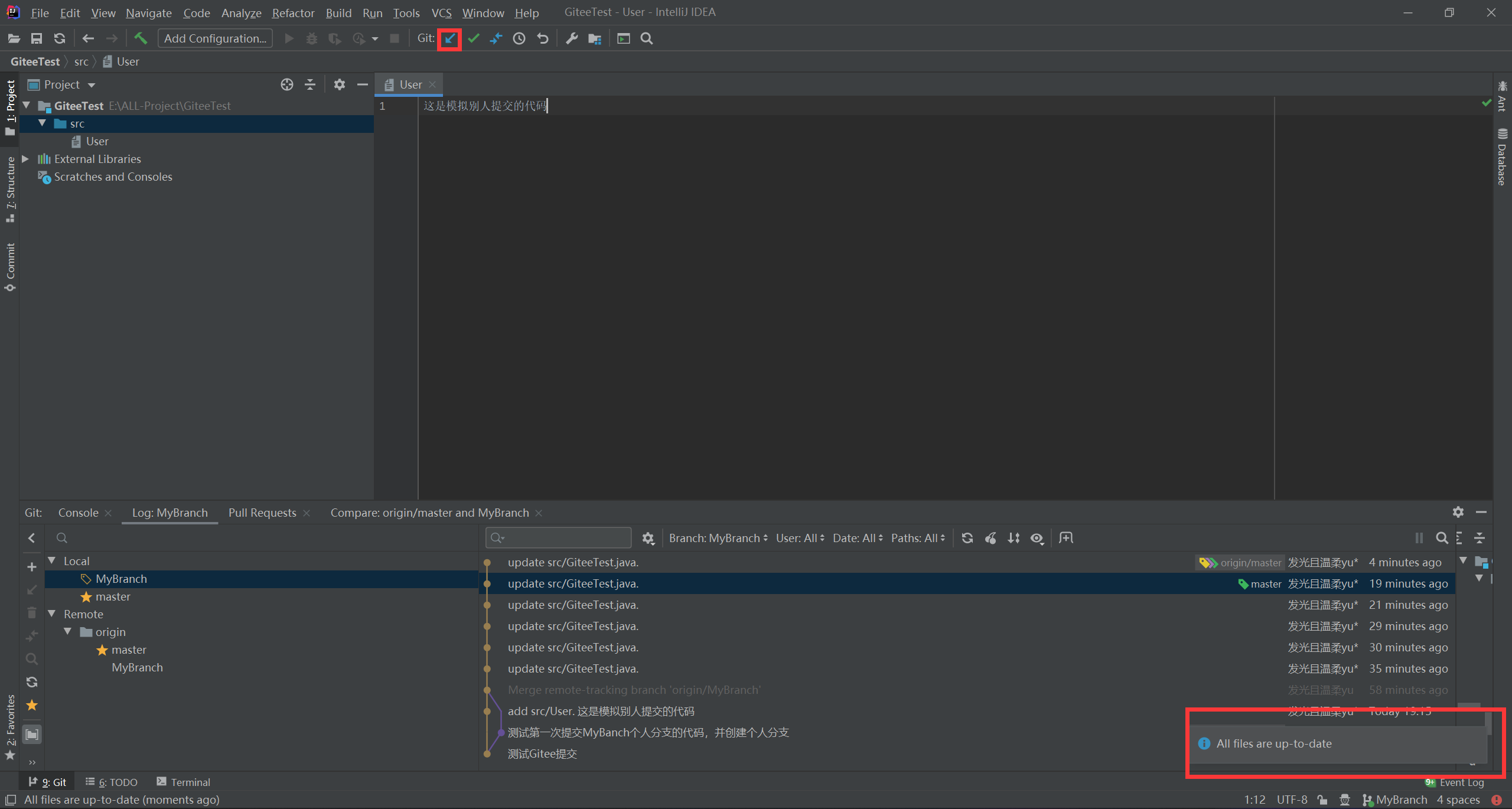Select the commit '测试Gitee提交'

click(x=542, y=753)
